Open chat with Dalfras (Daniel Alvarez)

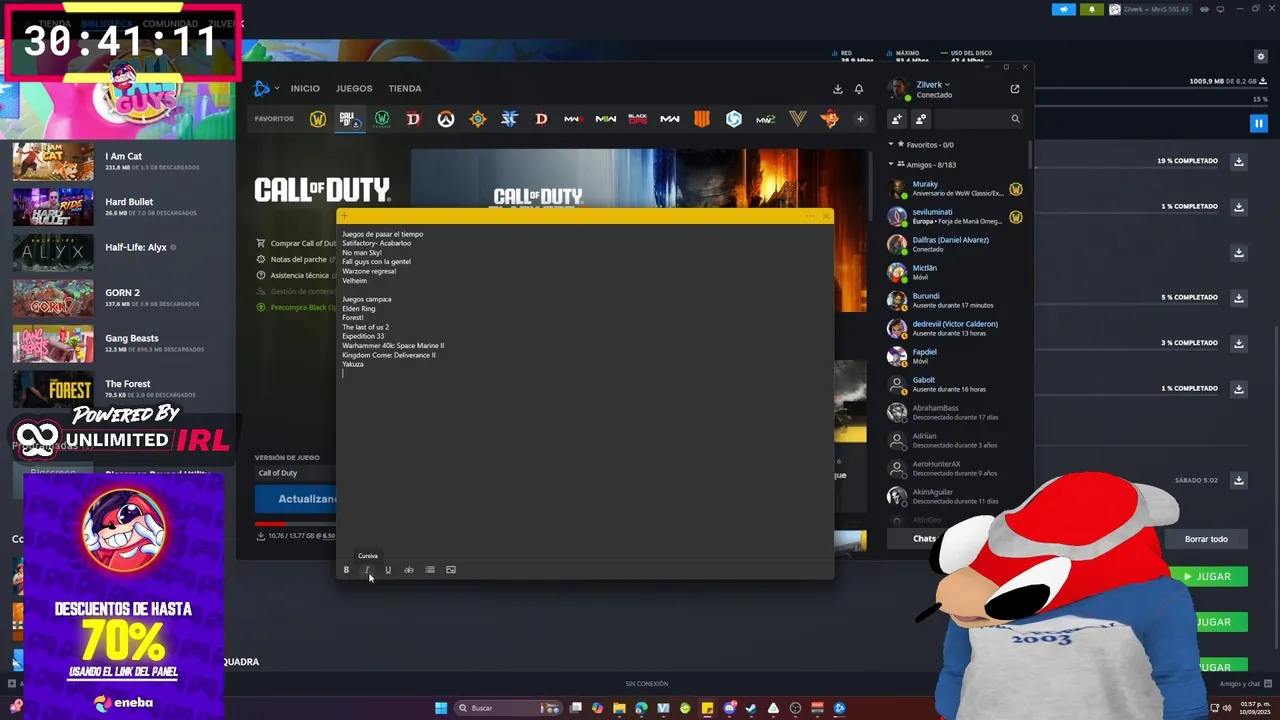coord(955,244)
